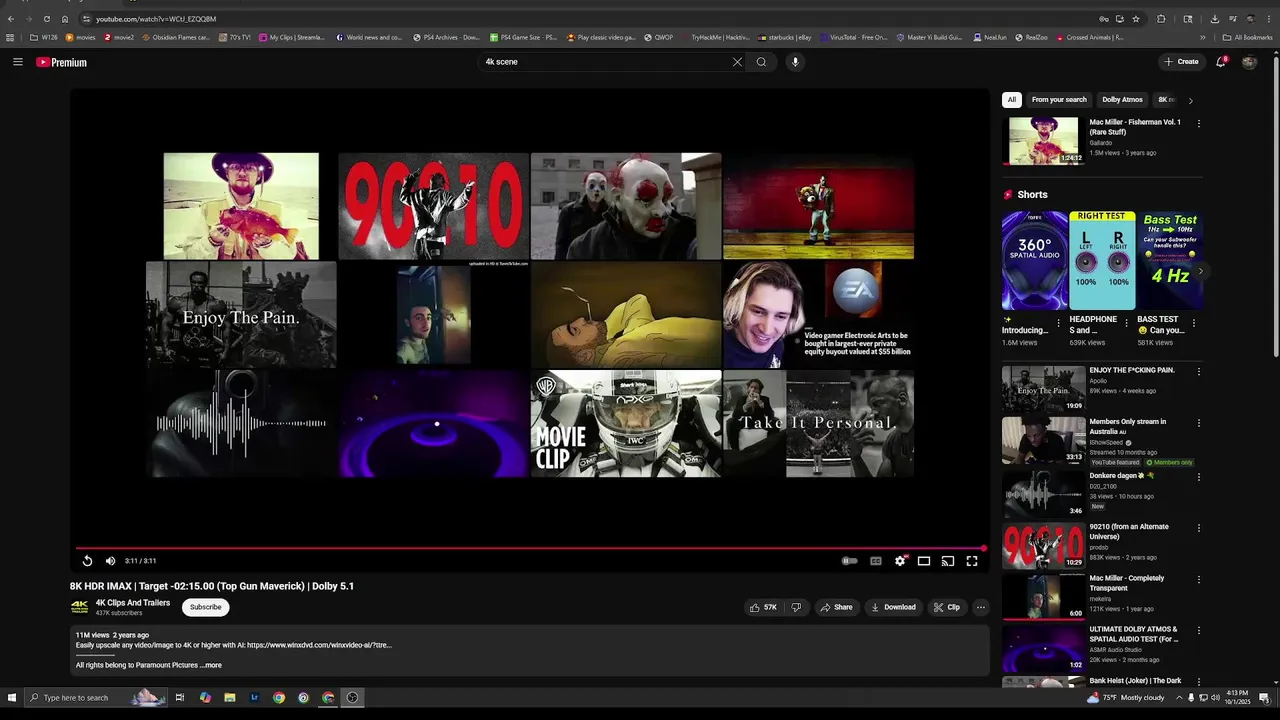The image size is (1280, 720).
Task: Select the All filter chip
Action: coord(1012,100)
